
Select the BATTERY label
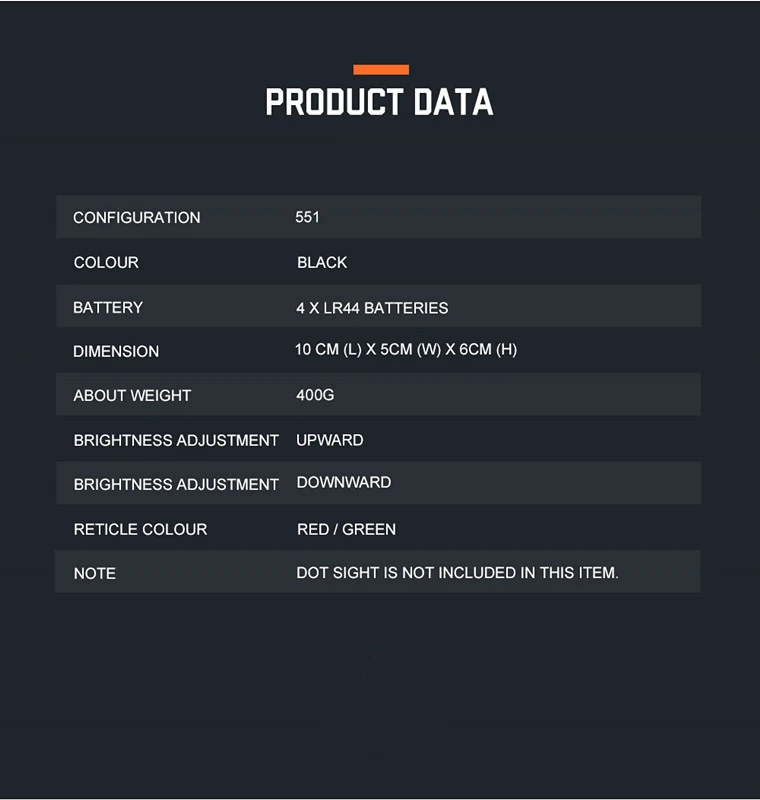tap(108, 307)
